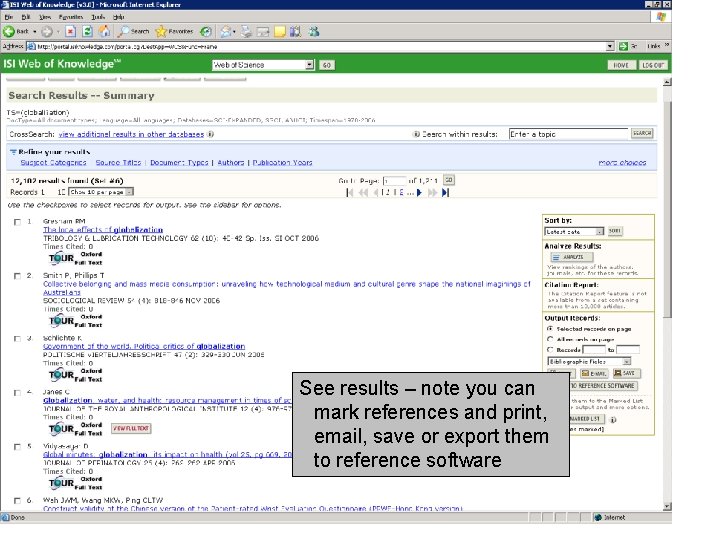The height and width of the screenshot is (540, 720).
Task: Jump to last page with the end arrow
Action: tap(445, 192)
